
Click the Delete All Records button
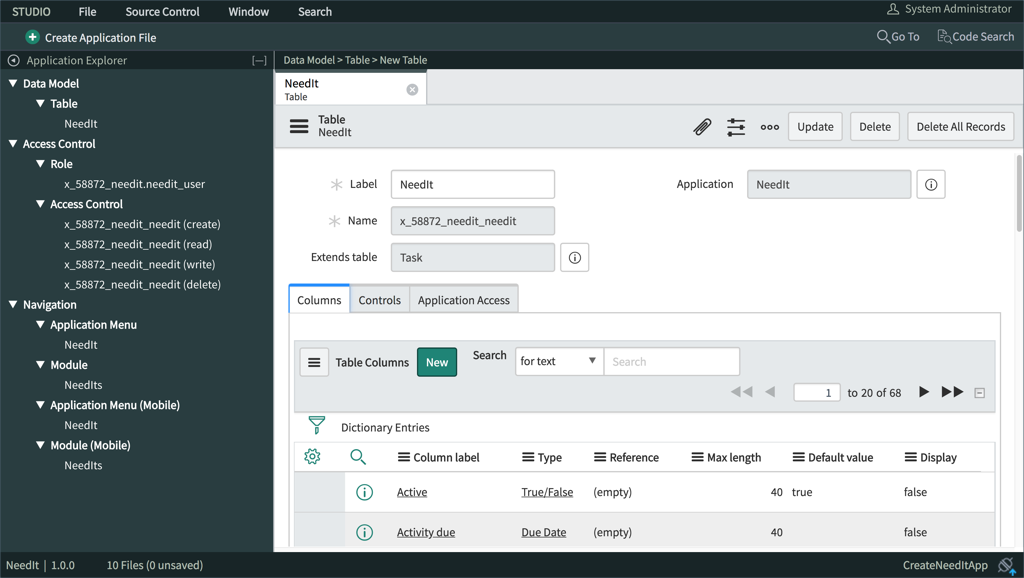[x=960, y=126]
